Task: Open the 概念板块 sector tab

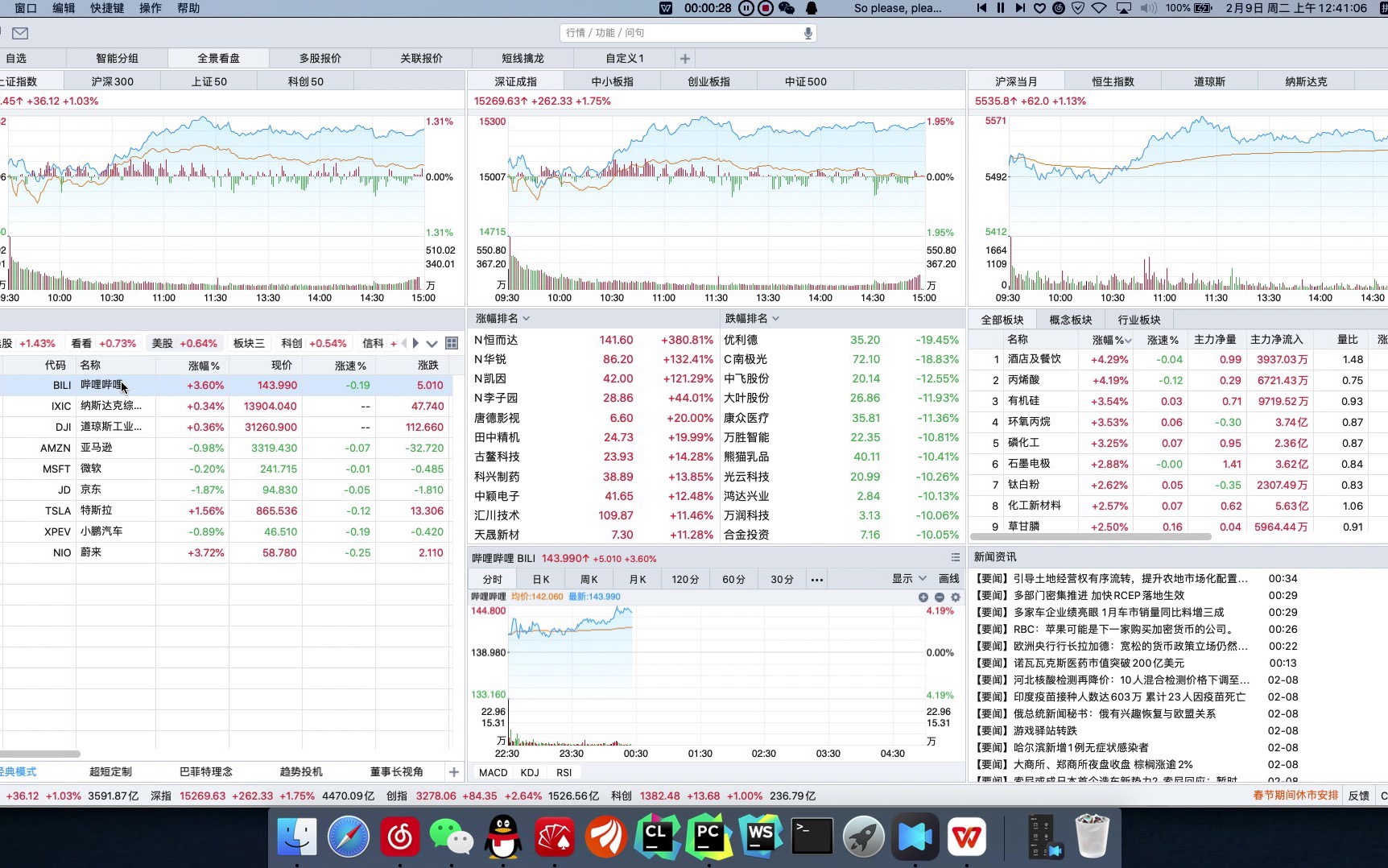Action: 1071,320
